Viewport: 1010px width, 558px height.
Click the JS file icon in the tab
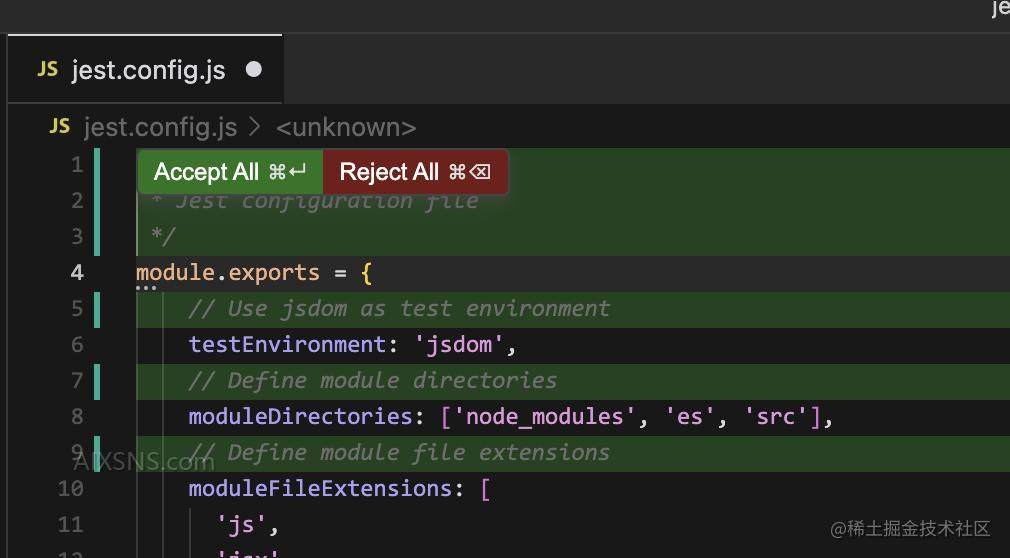coord(47,70)
